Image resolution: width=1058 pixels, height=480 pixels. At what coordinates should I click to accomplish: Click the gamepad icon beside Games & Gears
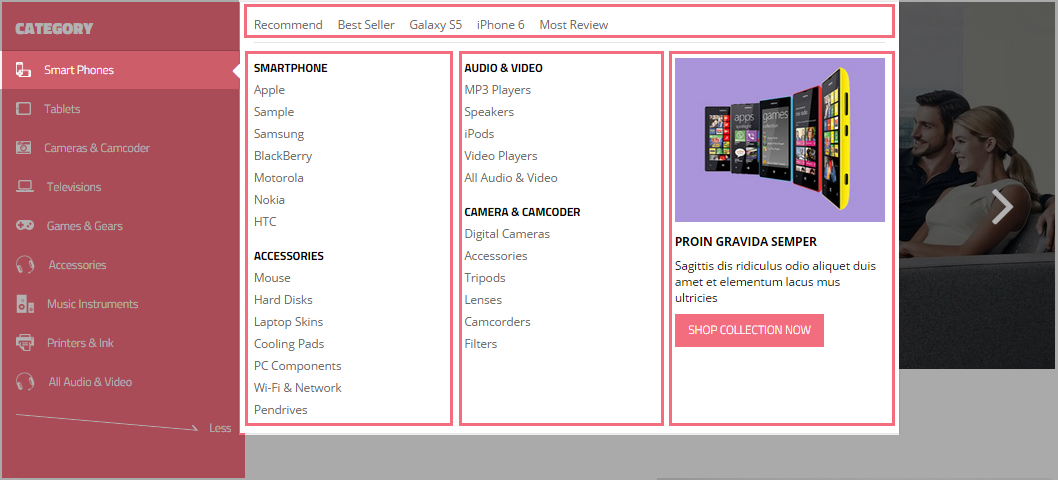(x=25, y=225)
